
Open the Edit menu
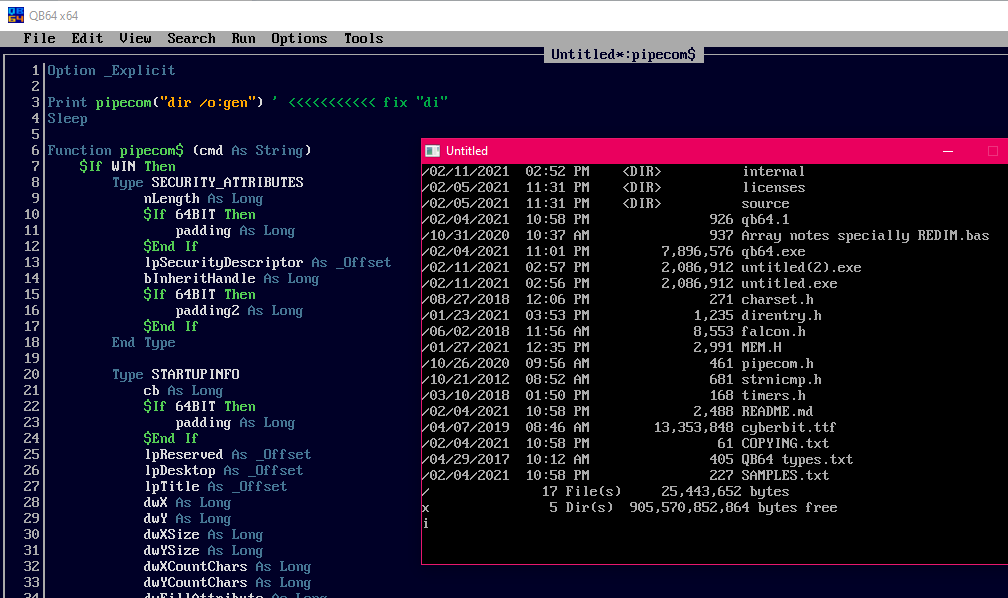pyautogui.click(x=87, y=38)
